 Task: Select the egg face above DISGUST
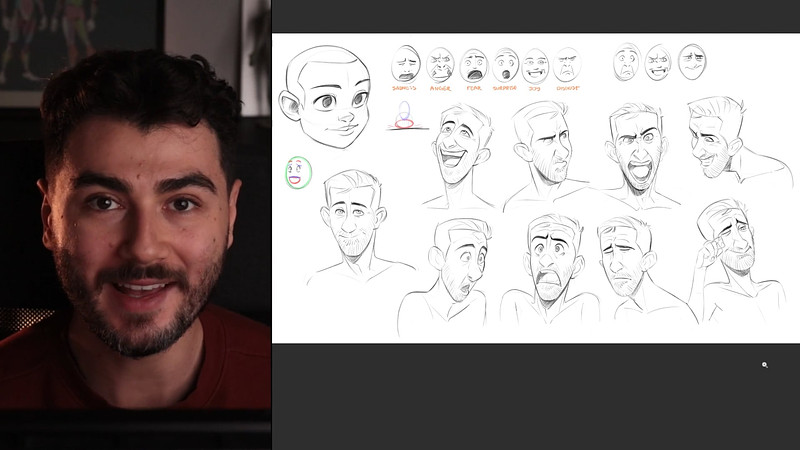tap(567, 65)
